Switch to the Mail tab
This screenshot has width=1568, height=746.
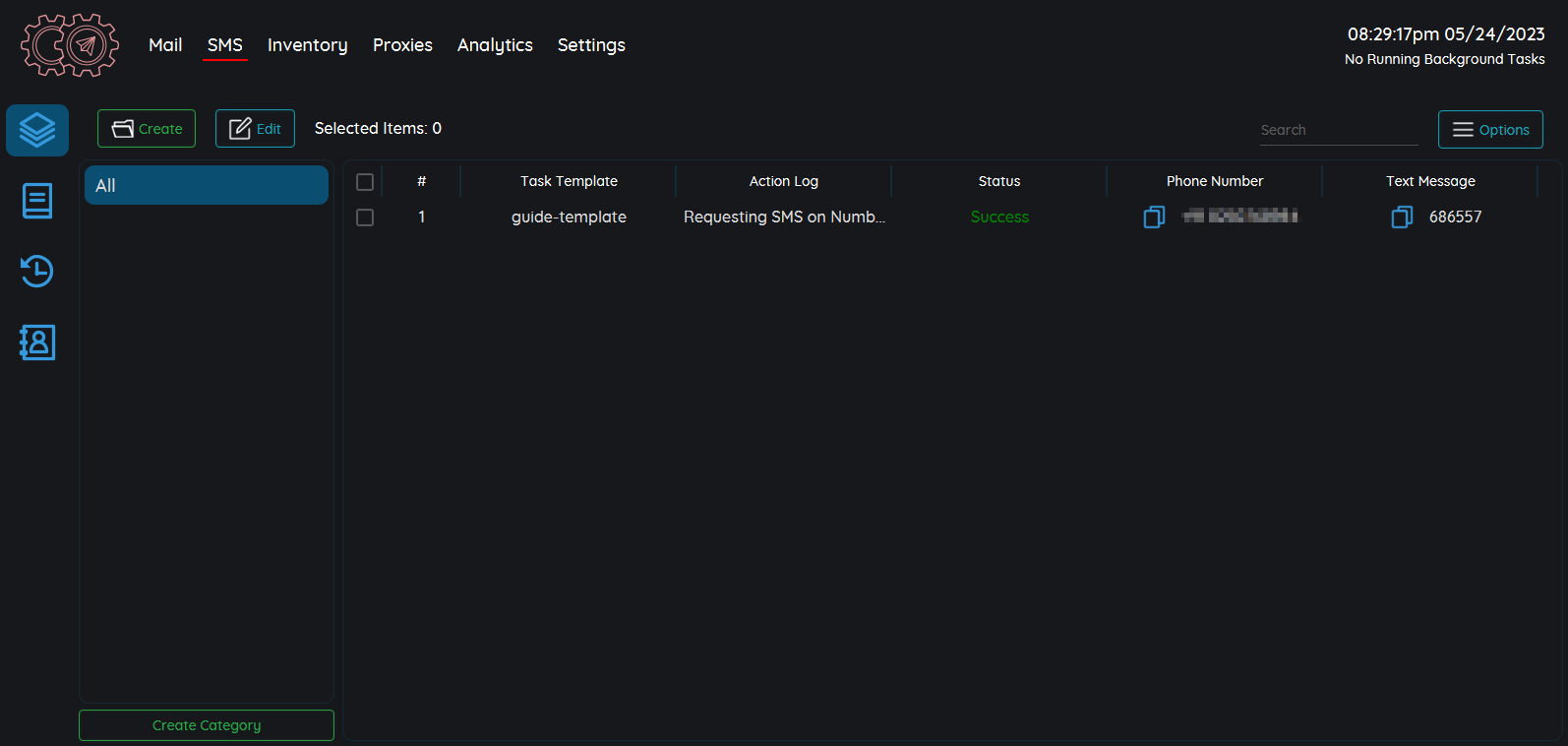[x=165, y=45]
